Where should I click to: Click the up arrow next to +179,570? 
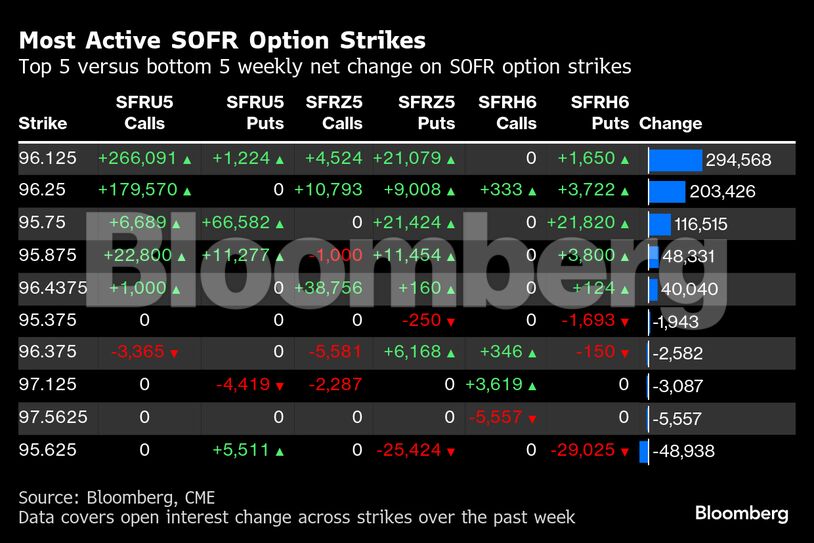click(x=187, y=192)
